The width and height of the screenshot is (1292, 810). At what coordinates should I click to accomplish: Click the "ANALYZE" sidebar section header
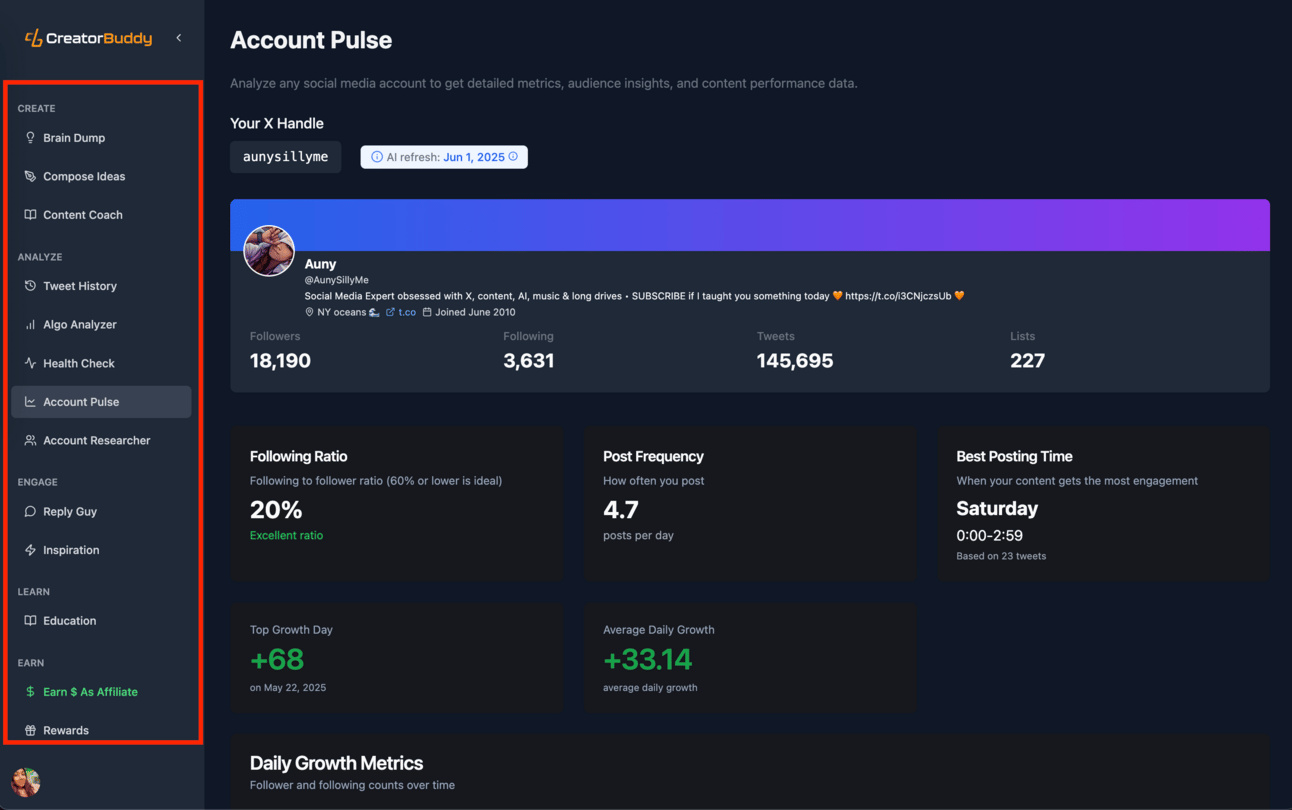pos(40,257)
